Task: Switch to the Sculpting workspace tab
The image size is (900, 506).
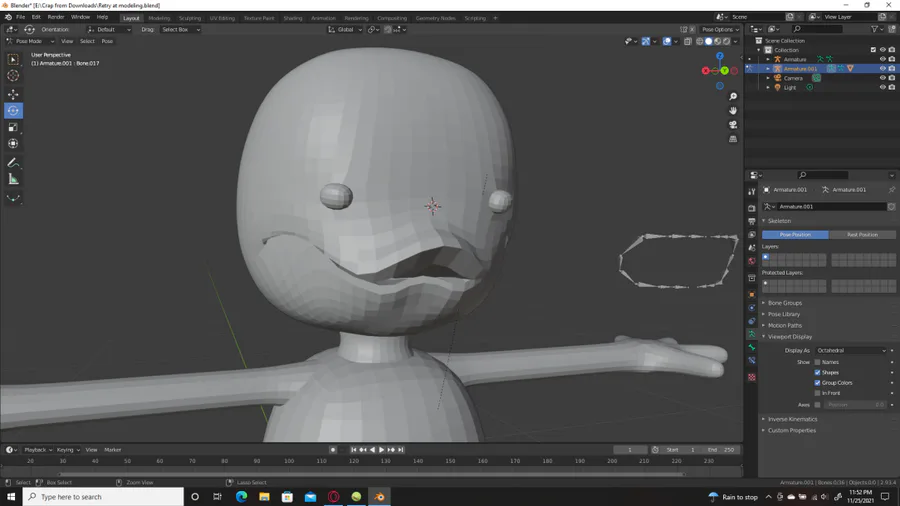Action: pyautogui.click(x=189, y=18)
